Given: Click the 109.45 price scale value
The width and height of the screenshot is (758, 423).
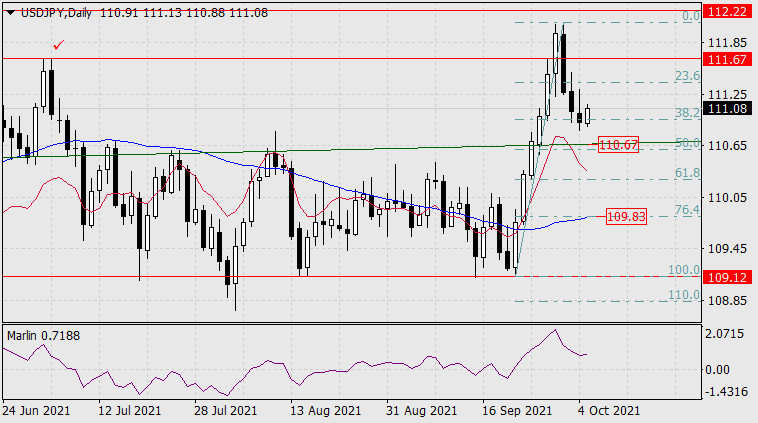Looking at the screenshot, I should 728,248.
